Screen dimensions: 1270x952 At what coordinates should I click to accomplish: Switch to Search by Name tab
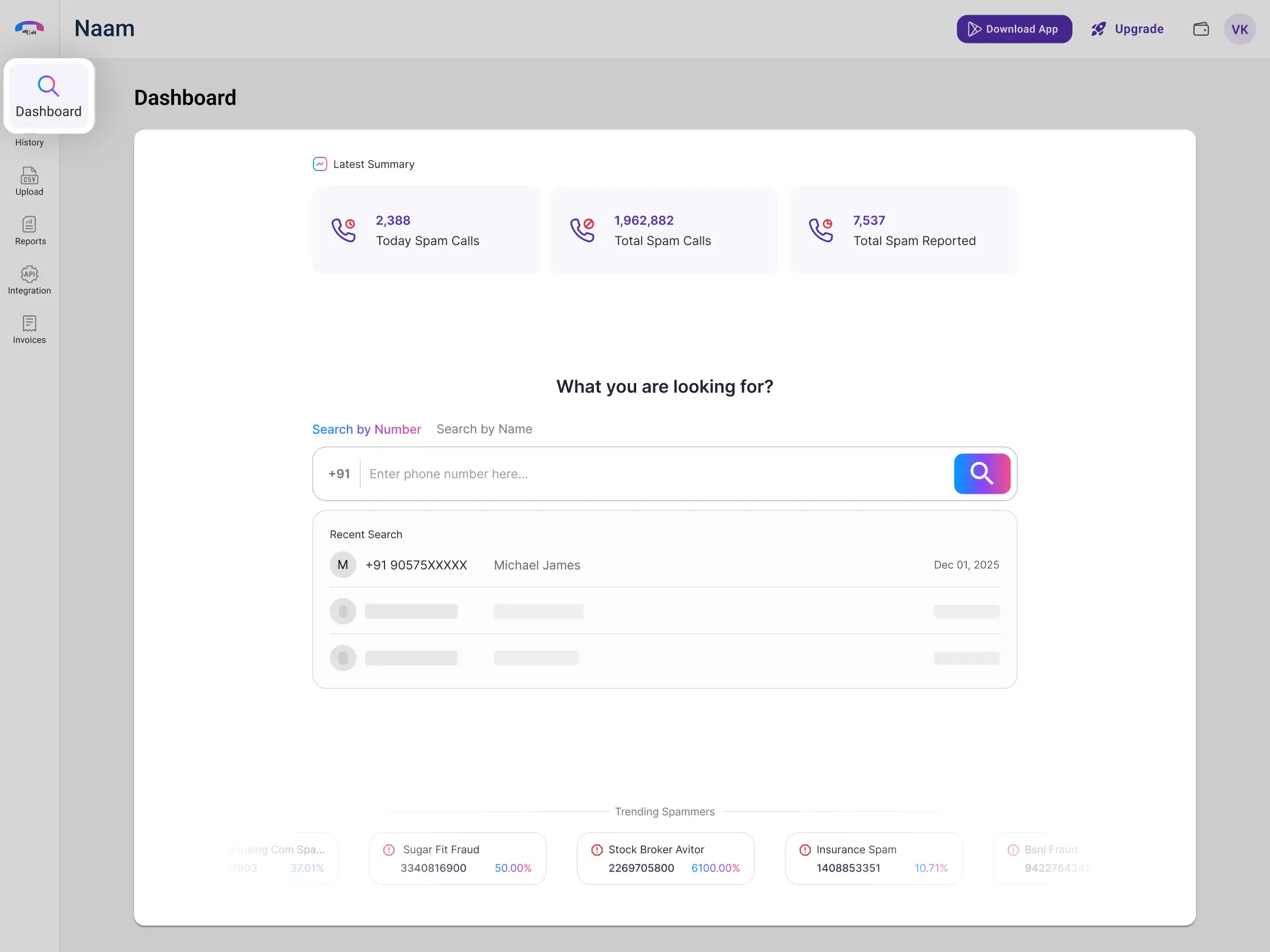click(484, 429)
